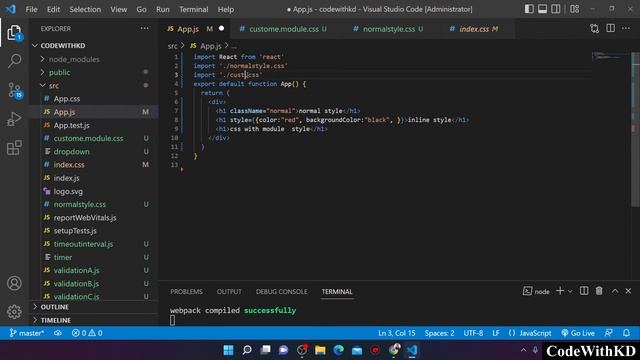The image size is (640, 360).
Task: Open the Manage gear icon
Action: pos(14,311)
